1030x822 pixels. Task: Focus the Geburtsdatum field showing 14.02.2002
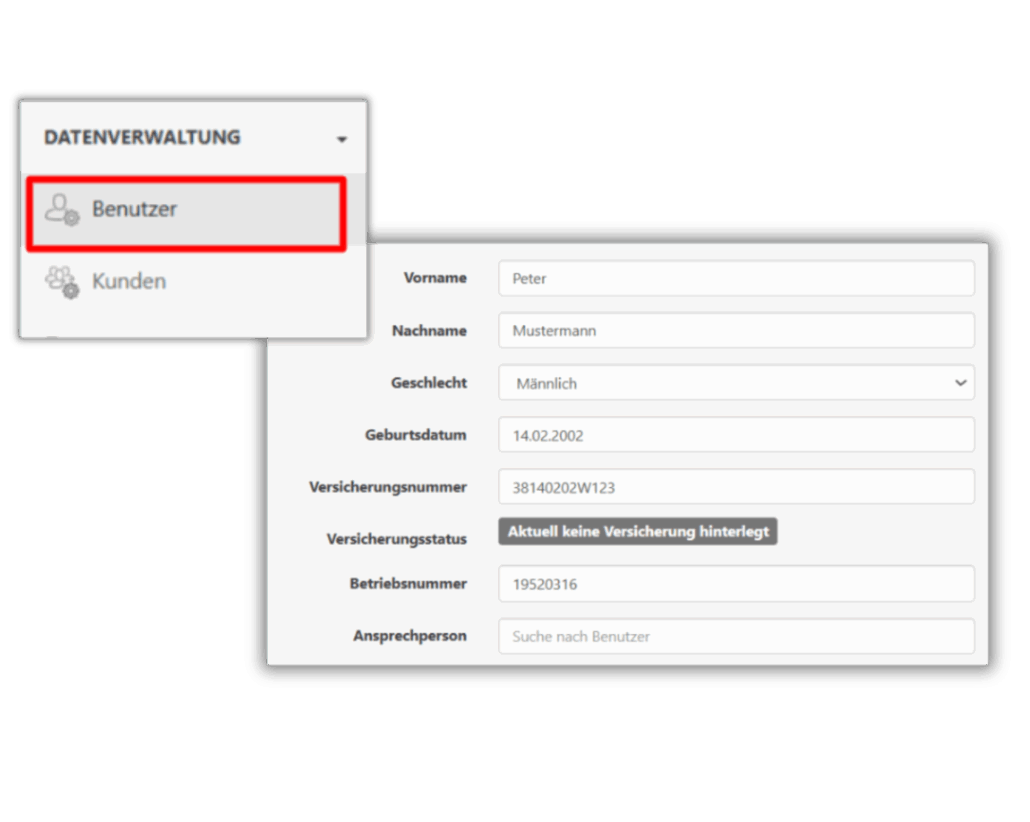point(735,435)
